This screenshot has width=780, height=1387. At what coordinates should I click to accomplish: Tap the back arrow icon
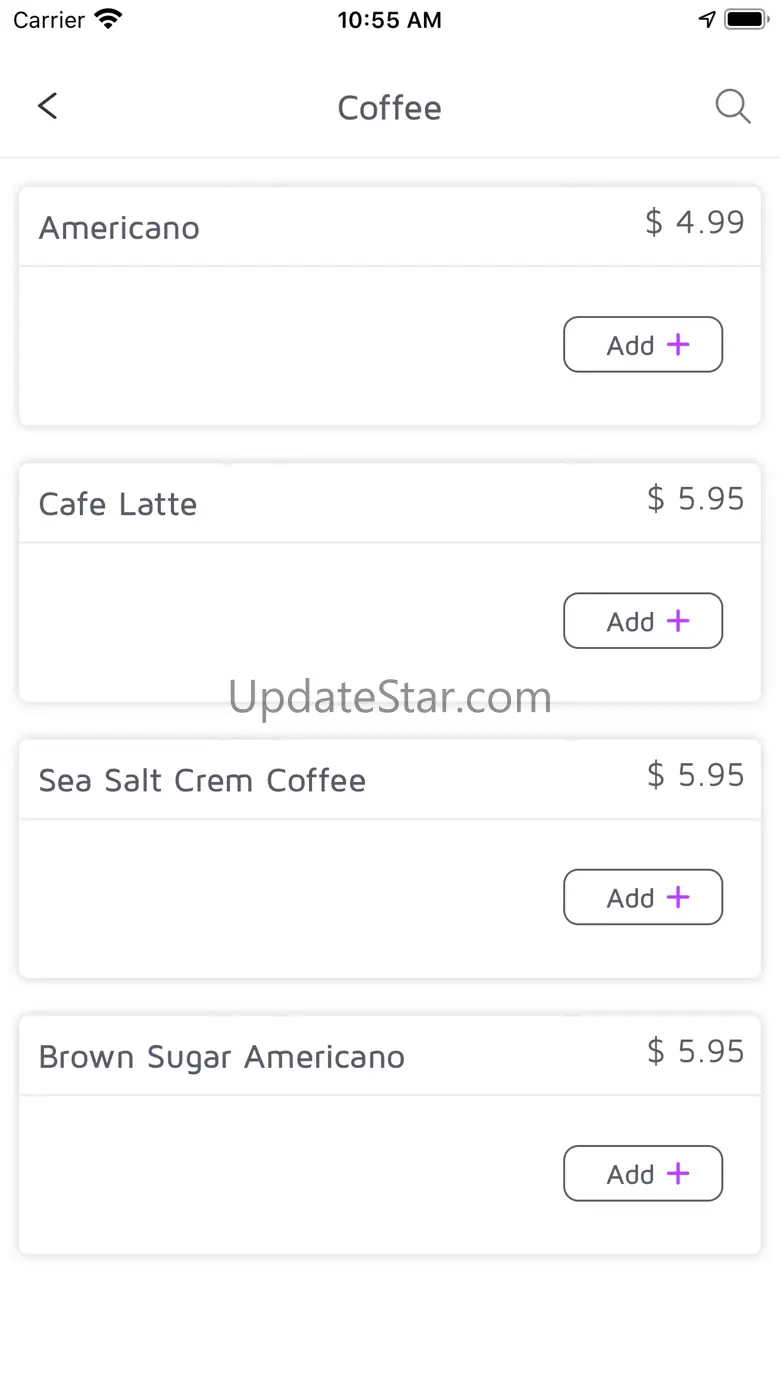tap(47, 106)
